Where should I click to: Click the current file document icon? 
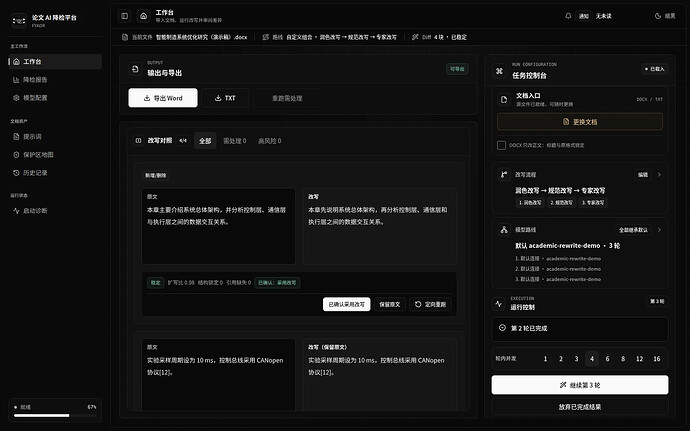point(125,37)
